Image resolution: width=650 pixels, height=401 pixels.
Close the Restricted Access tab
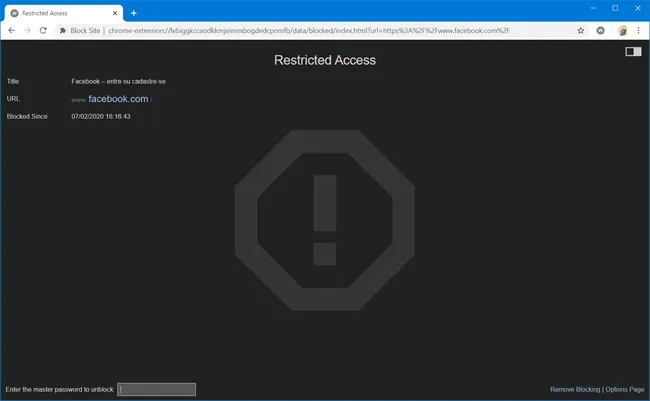click(x=115, y=13)
